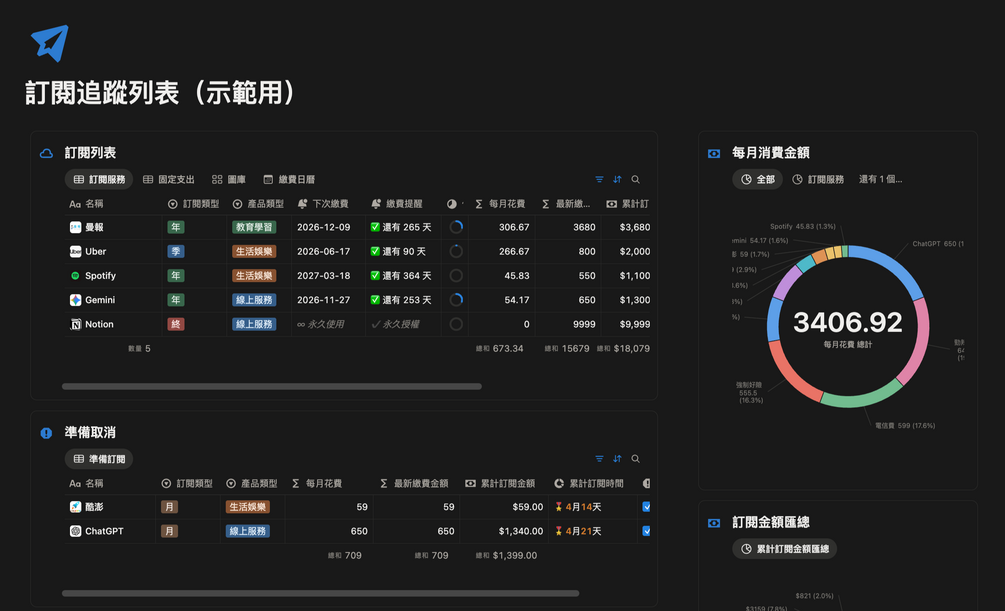Open sort icon in 訂閱列表 toolbar
The width and height of the screenshot is (1005, 611).
[617, 180]
